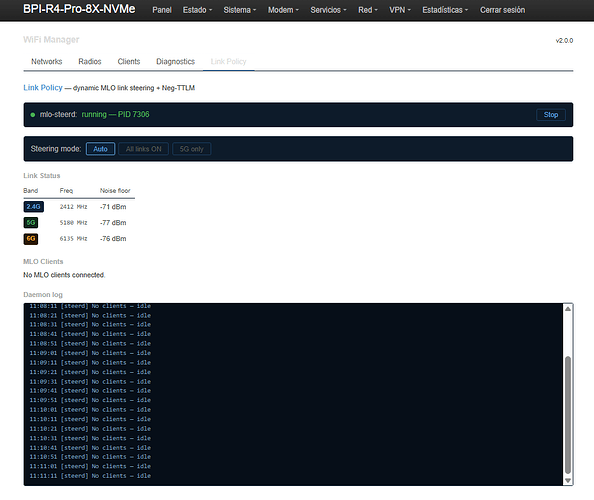Image resolution: width=594 pixels, height=500 pixels.
Task: Switch steering mode to All links ON
Action: [x=144, y=149]
